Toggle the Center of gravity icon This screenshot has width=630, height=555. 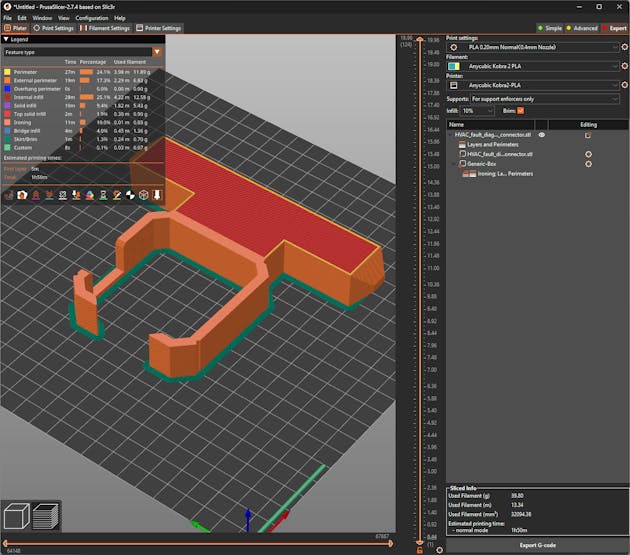click(128, 194)
